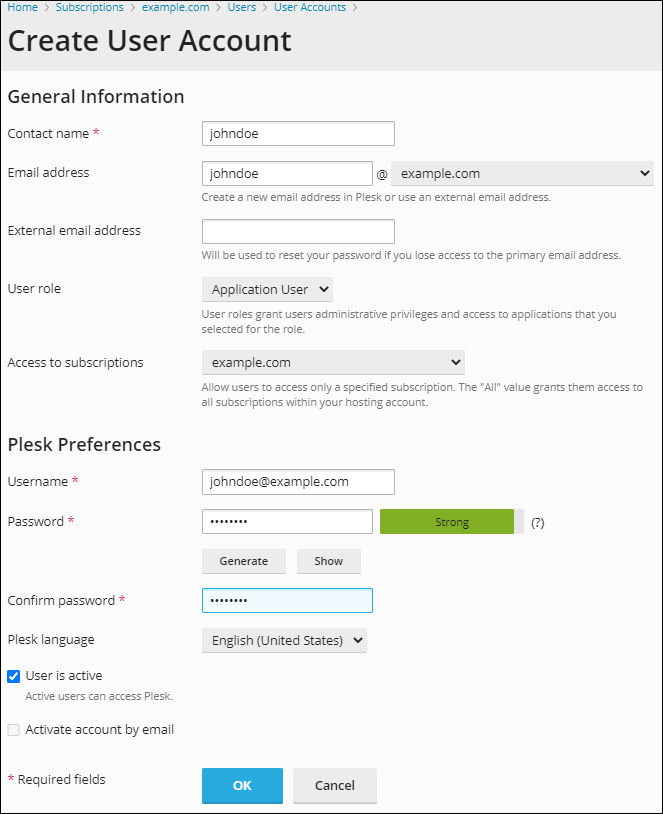663x814 pixels.
Task: Click the User Accounts breadcrumb
Action: 309,7
